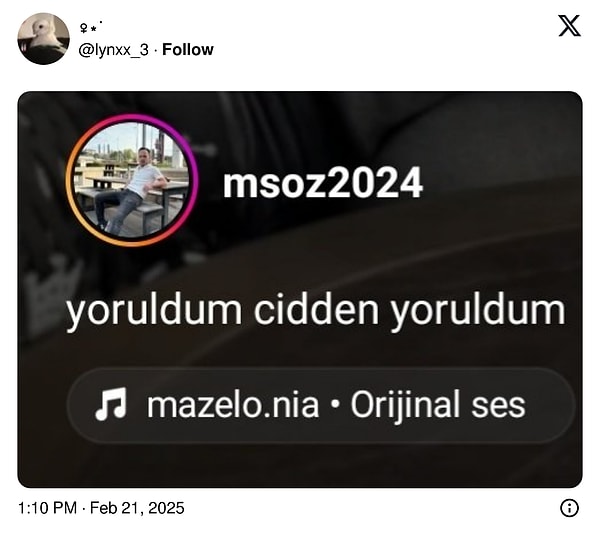Open the pigeon avatar of the tweet author
Image resolution: width=600 pixels, height=538 pixels.
coord(44,39)
